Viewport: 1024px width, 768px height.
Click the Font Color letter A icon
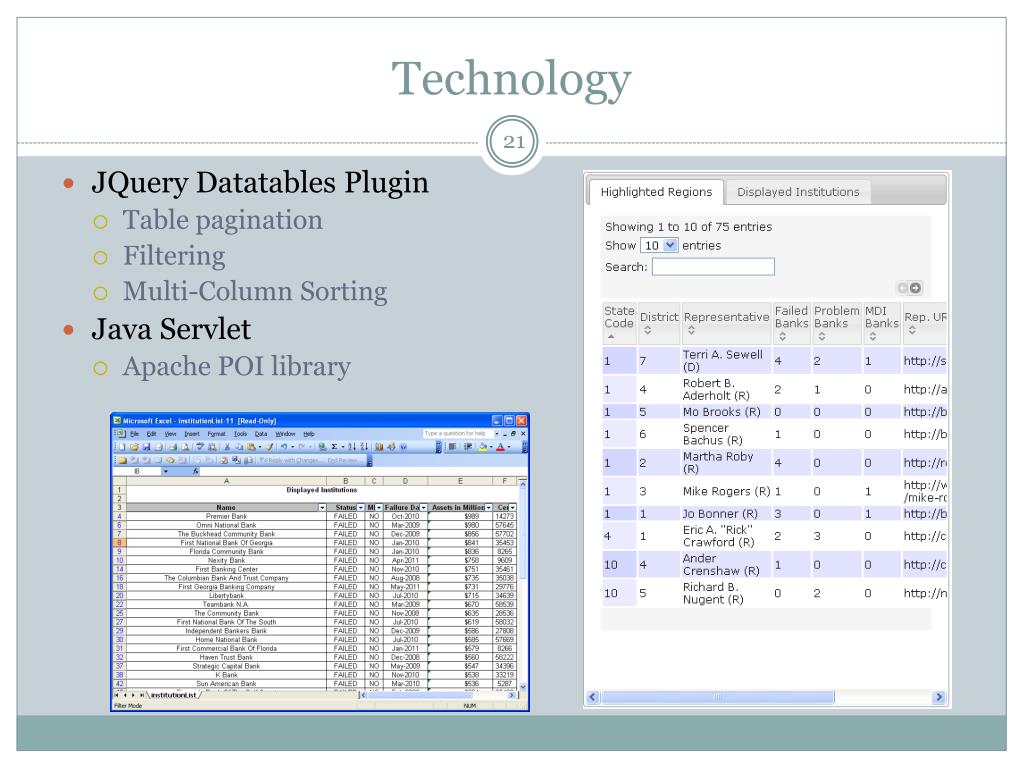pos(500,447)
